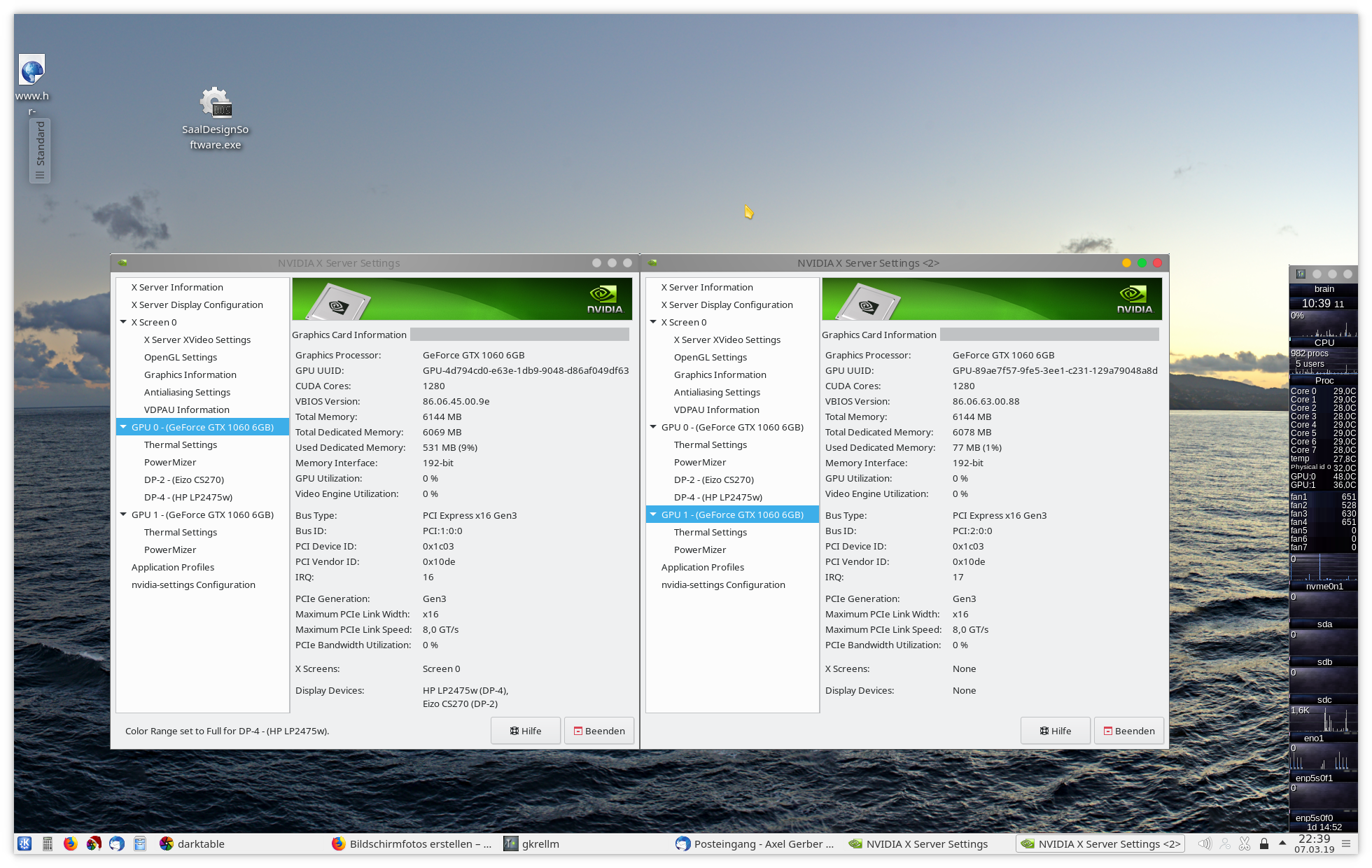This screenshot has width=1372, height=868.
Task: Open DP-2 Eizo CS270 in right window
Action: (713, 479)
